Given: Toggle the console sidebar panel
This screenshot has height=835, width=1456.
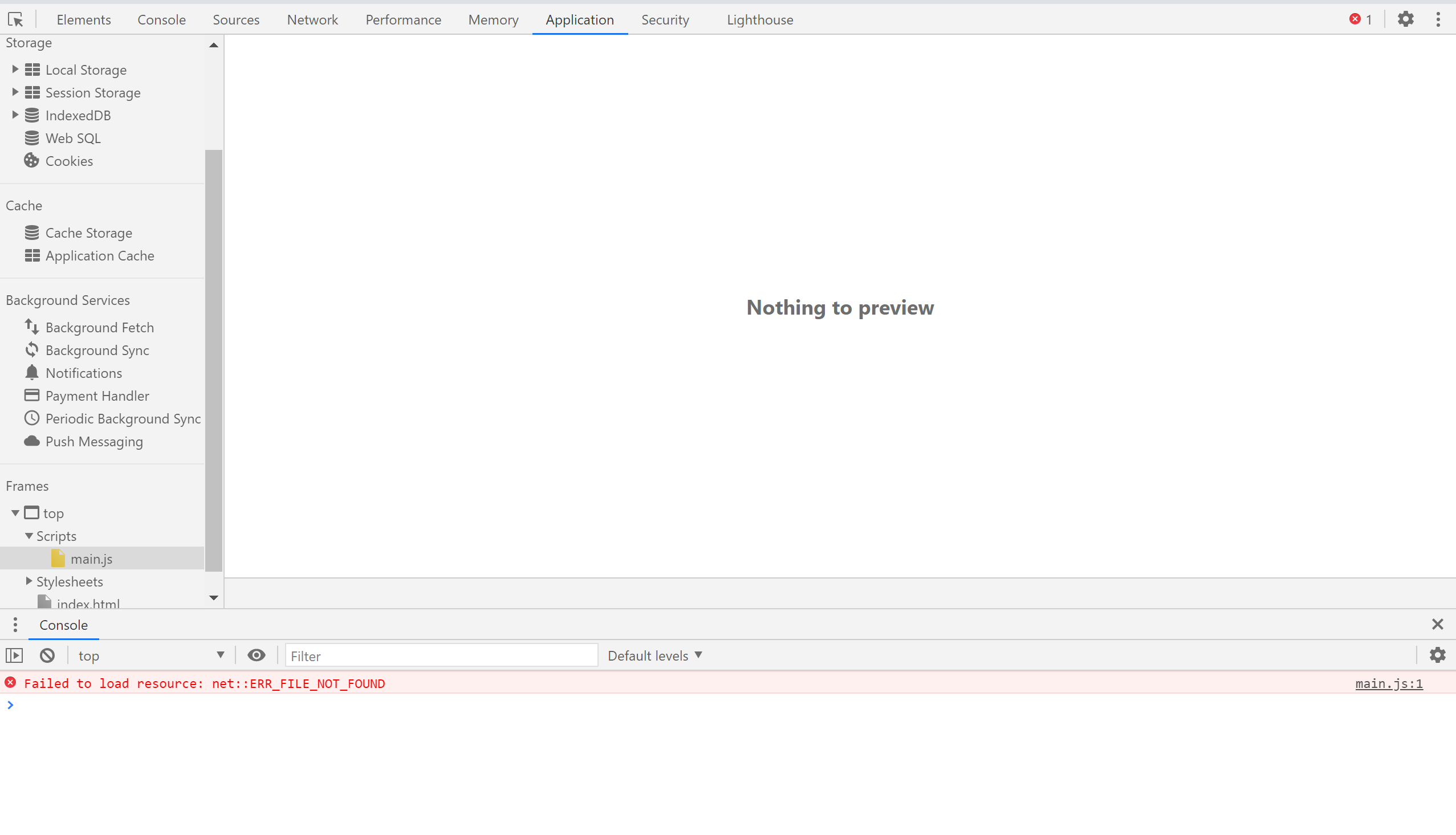Looking at the screenshot, I should pyautogui.click(x=14, y=655).
